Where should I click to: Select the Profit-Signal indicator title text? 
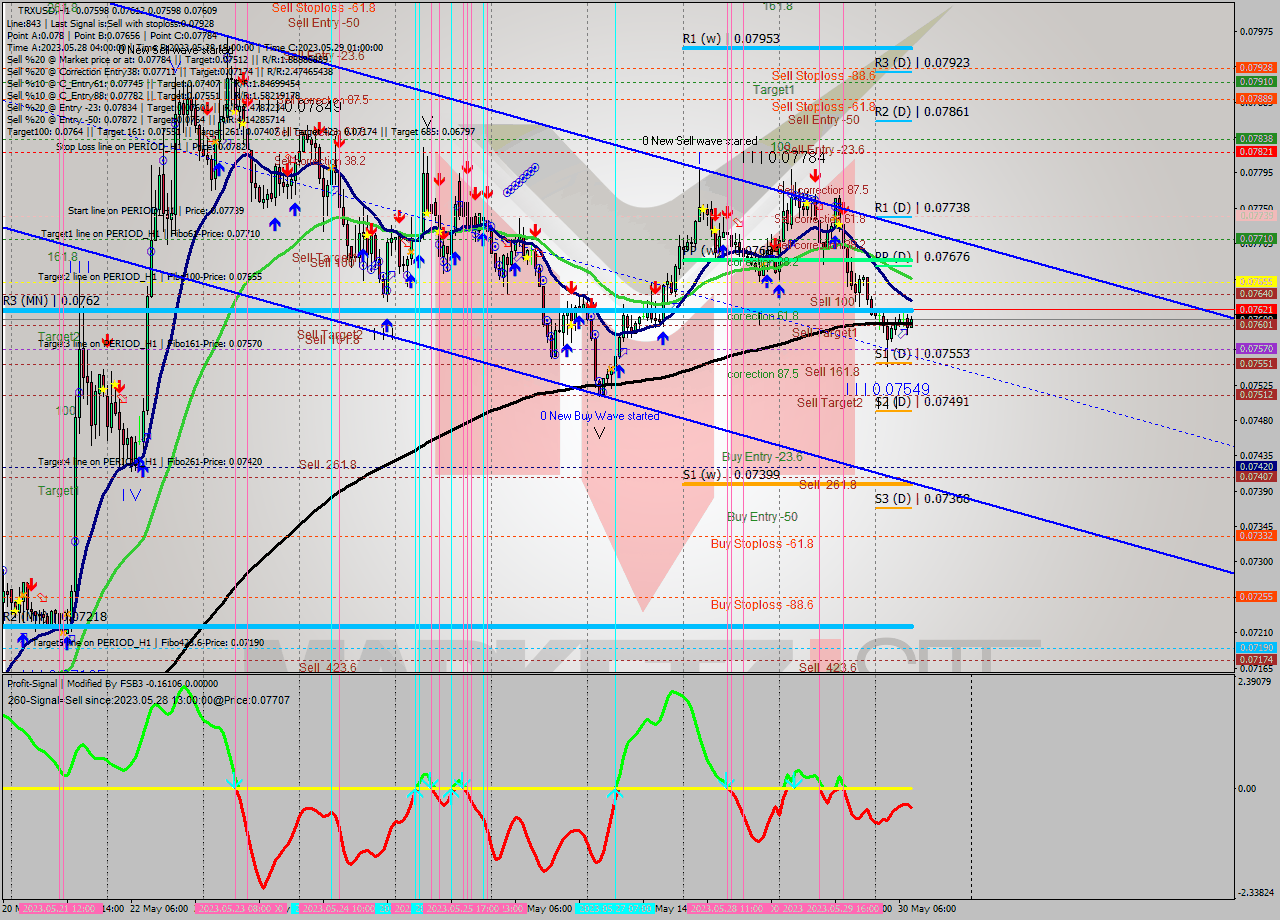click(35, 684)
